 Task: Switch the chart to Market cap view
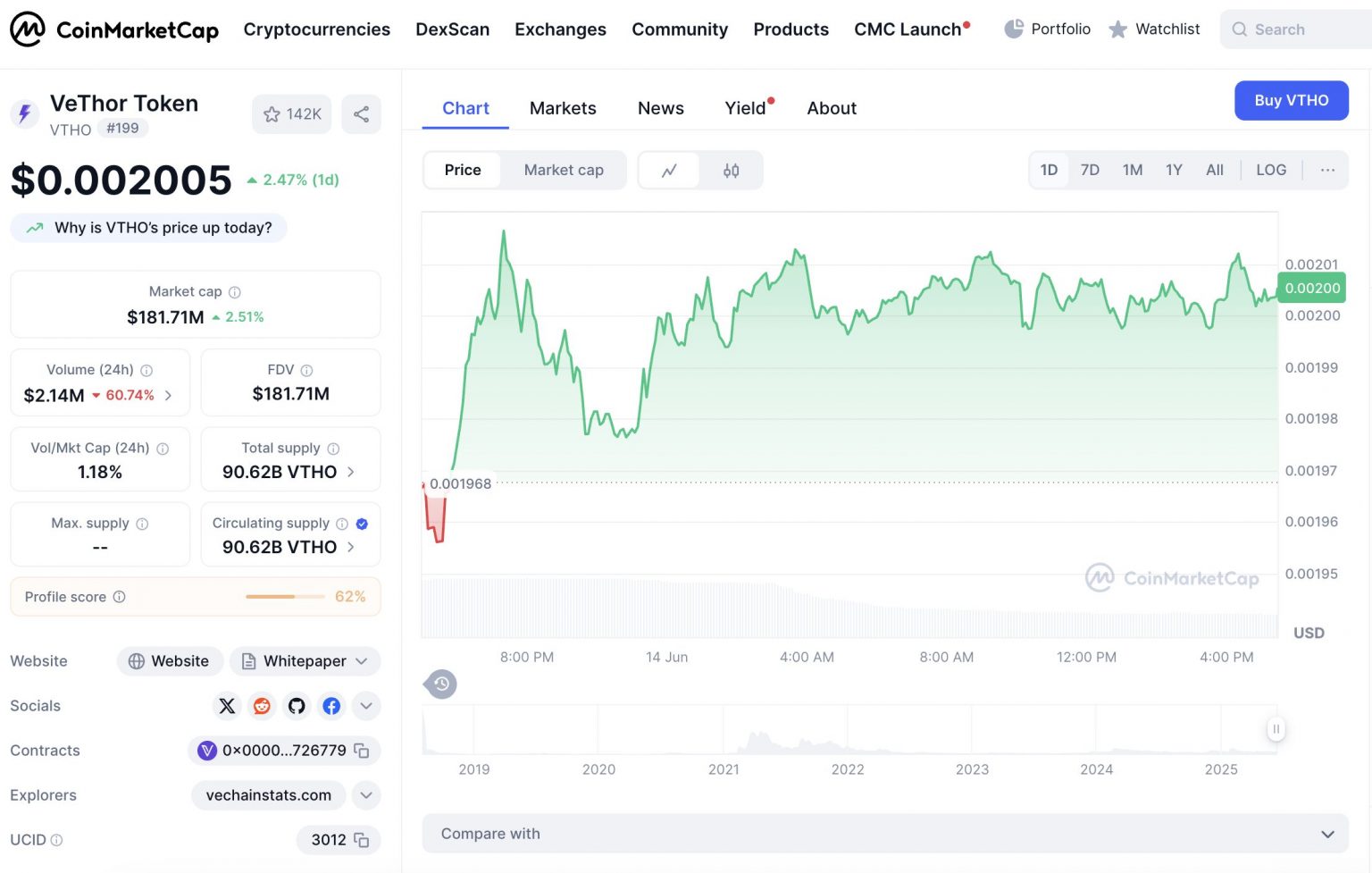564,170
